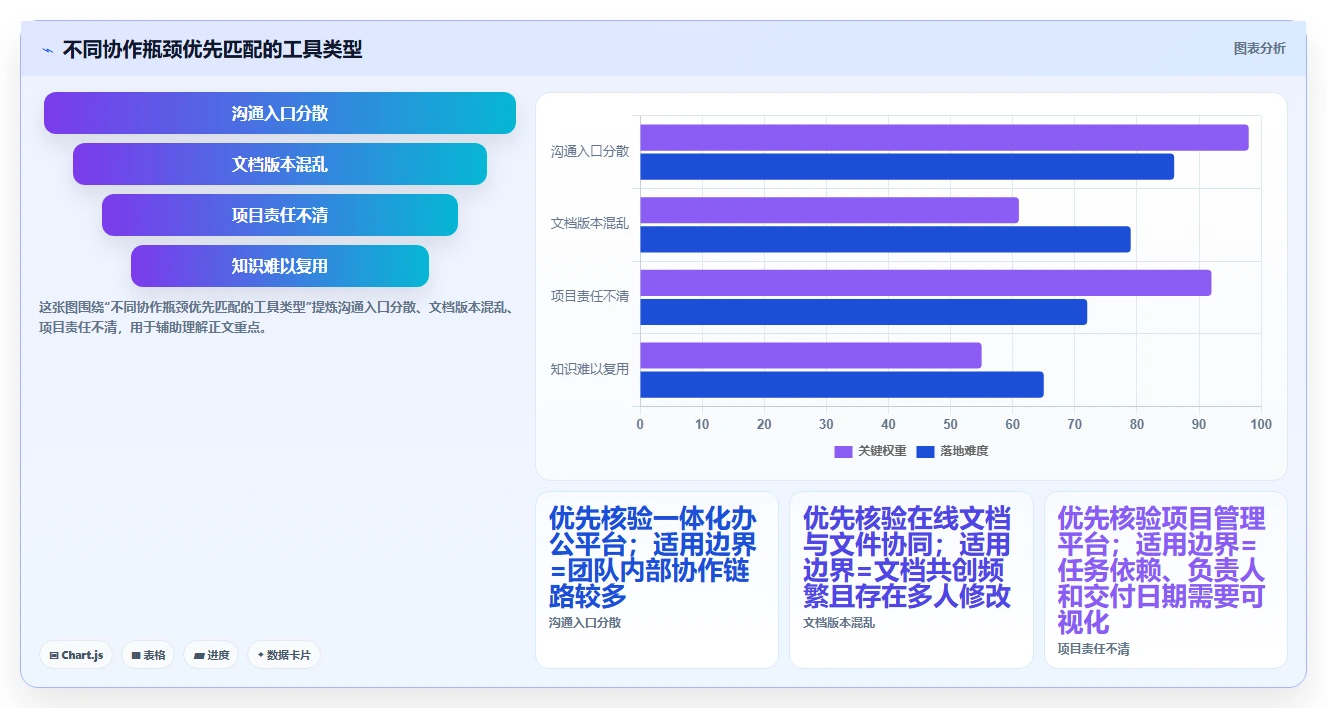This screenshot has width=1327, height=708.
Task: Click the 项目责任不清 caption under third card
Action: [1094, 649]
